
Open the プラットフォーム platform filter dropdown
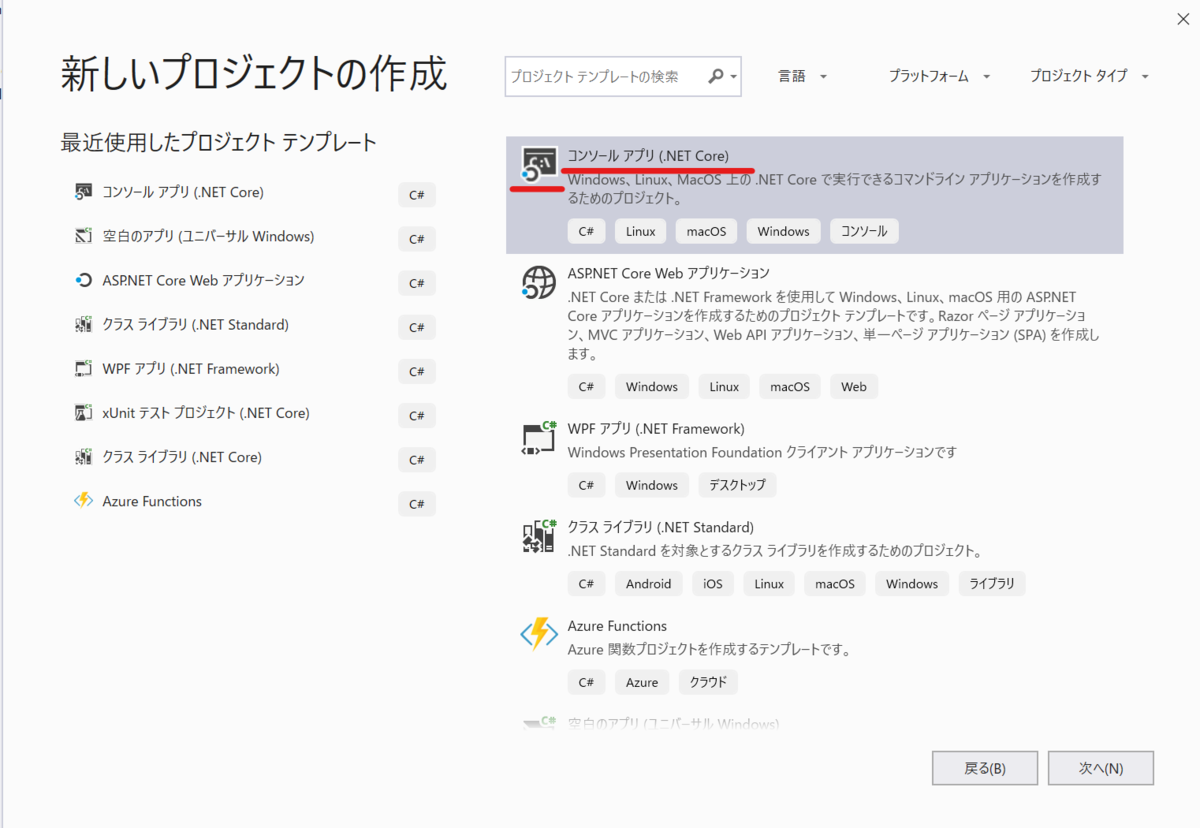pyautogui.click(x=940, y=76)
